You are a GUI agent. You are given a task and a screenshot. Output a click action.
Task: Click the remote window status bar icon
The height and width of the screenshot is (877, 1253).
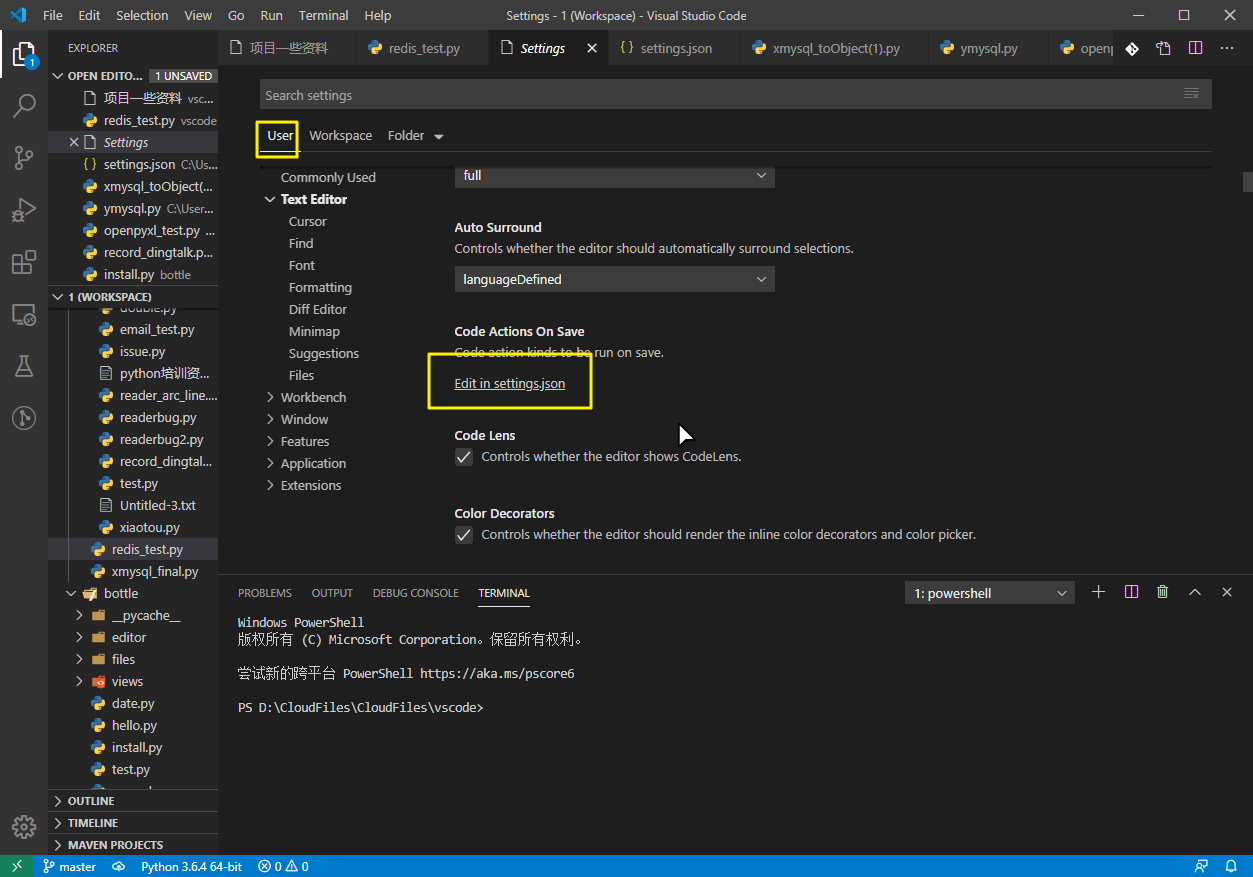pyautogui.click(x=17, y=866)
